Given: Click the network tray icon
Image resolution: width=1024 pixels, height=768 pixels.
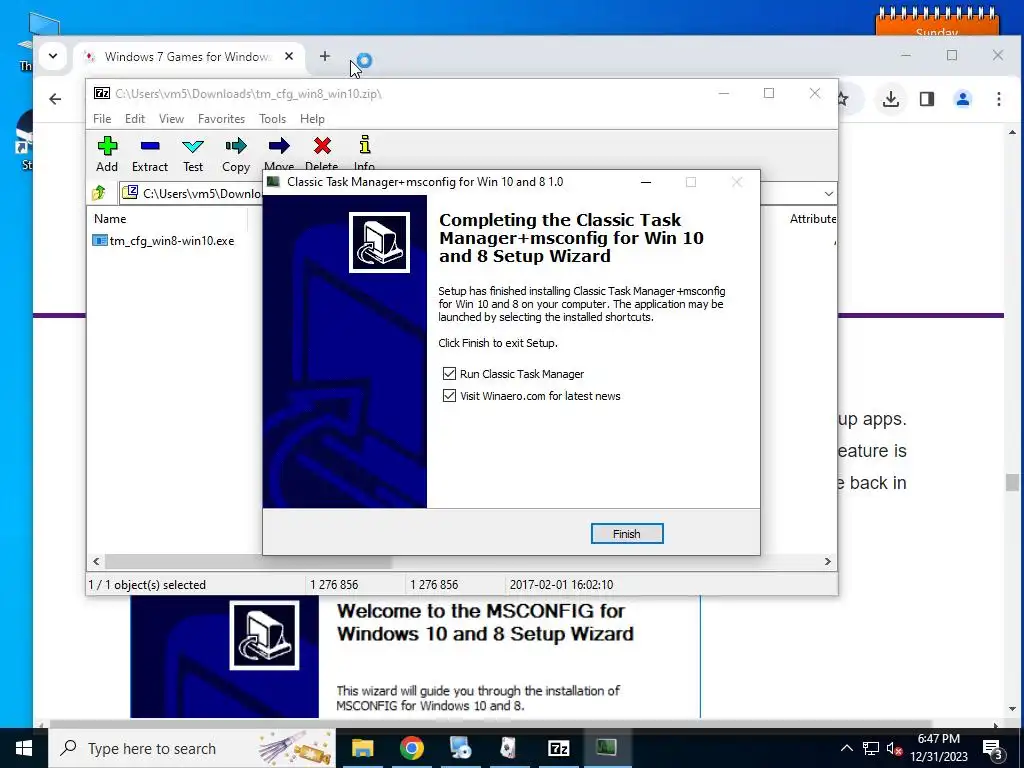Looking at the screenshot, I should 871,748.
